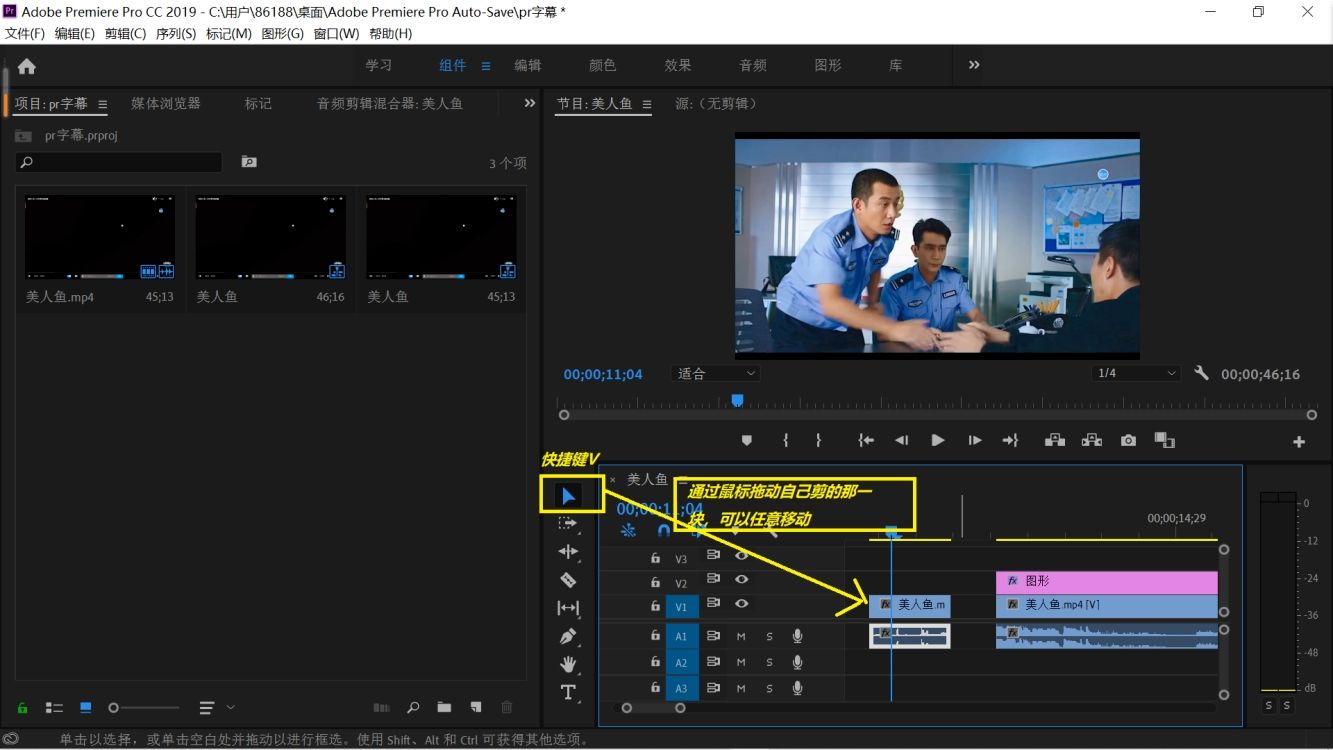Toggle project writable green lock icon
This screenshot has height=750, width=1333.
(22, 708)
